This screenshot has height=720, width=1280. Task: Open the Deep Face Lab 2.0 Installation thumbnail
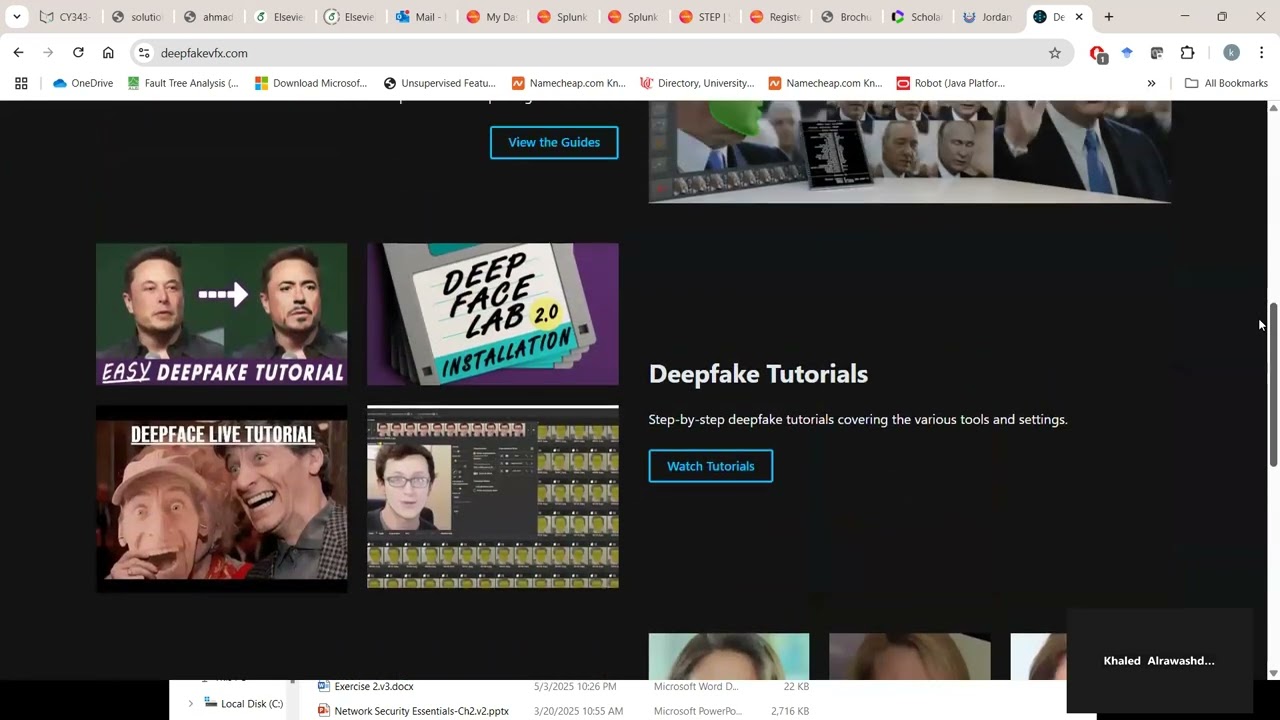tap(493, 314)
